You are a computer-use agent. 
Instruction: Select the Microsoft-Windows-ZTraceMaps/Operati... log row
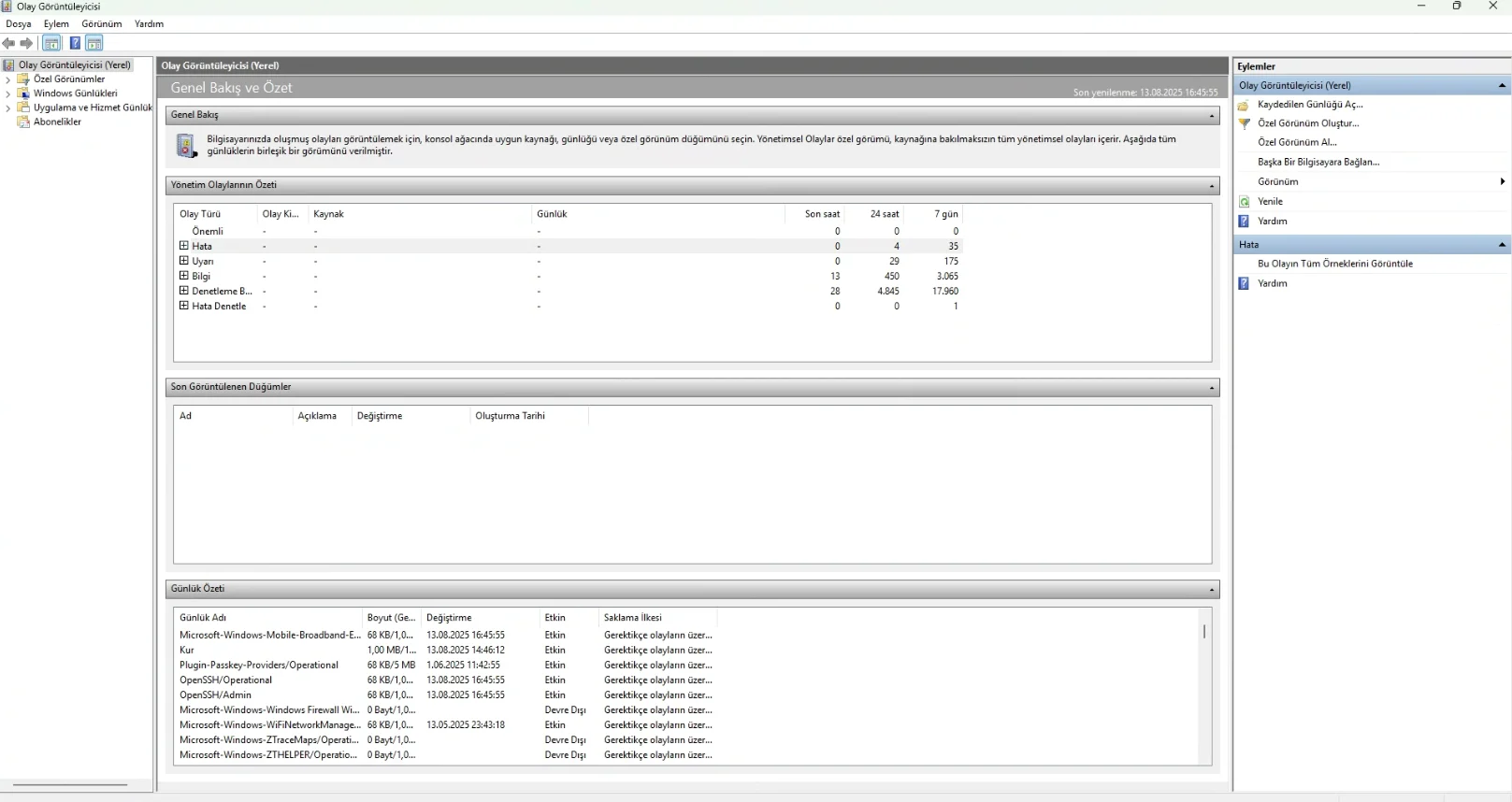(446, 739)
